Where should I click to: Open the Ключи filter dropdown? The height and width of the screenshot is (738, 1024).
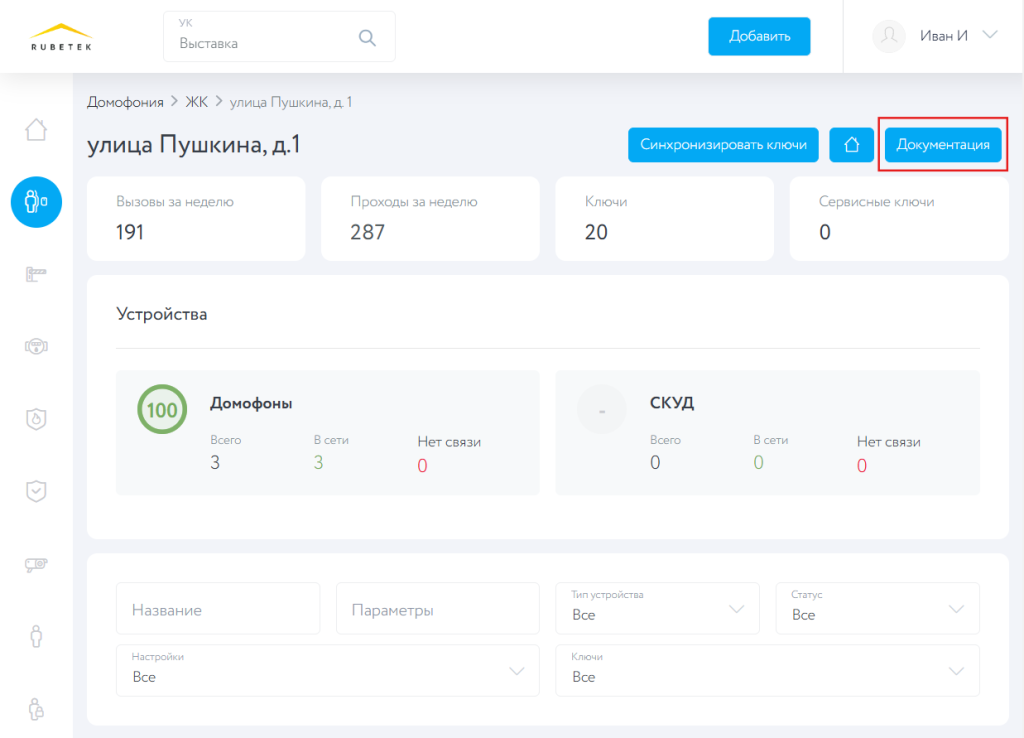coord(767,670)
